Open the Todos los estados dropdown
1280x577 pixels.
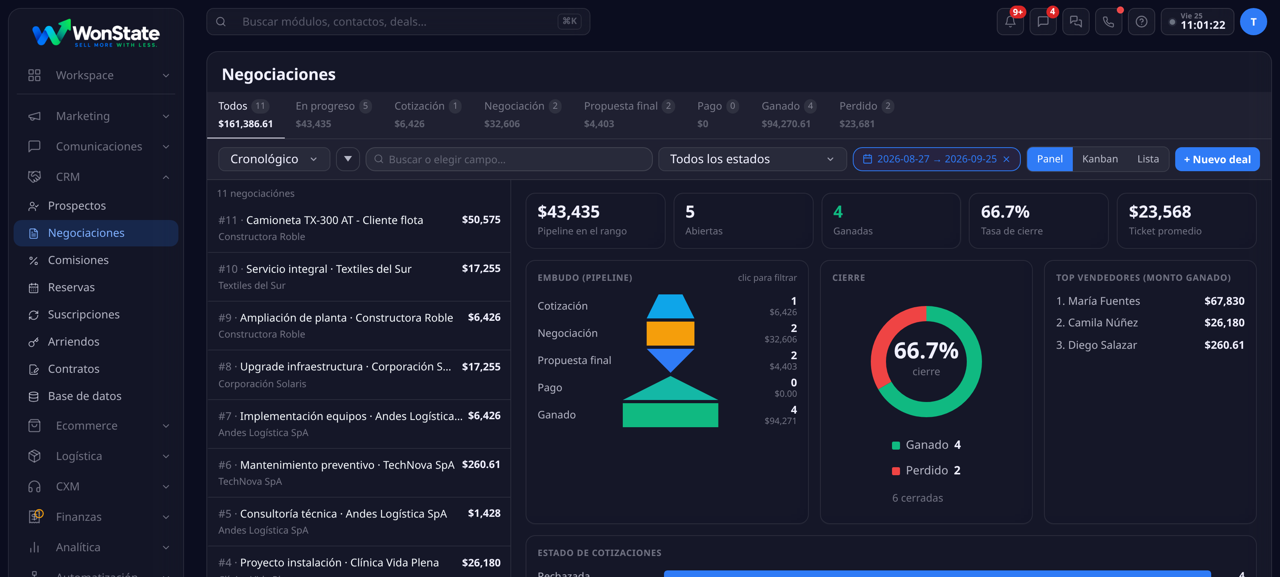click(752, 159)
